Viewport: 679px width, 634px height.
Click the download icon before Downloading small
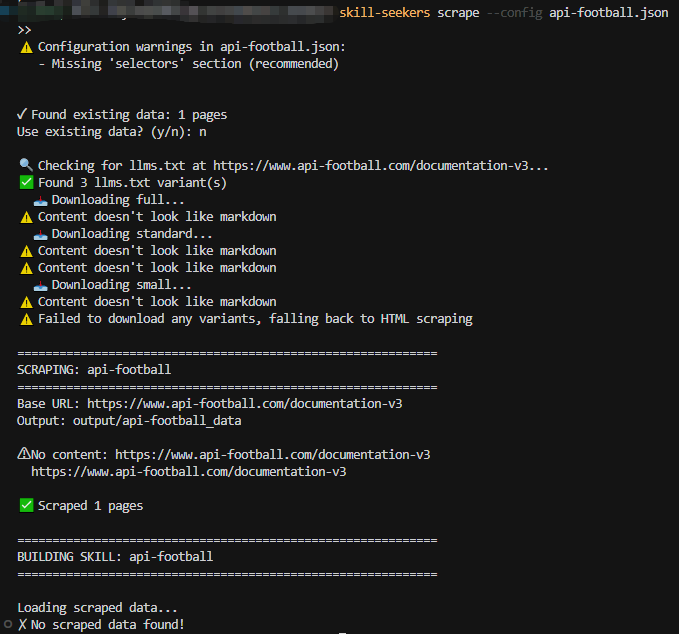tap(40, 285)
